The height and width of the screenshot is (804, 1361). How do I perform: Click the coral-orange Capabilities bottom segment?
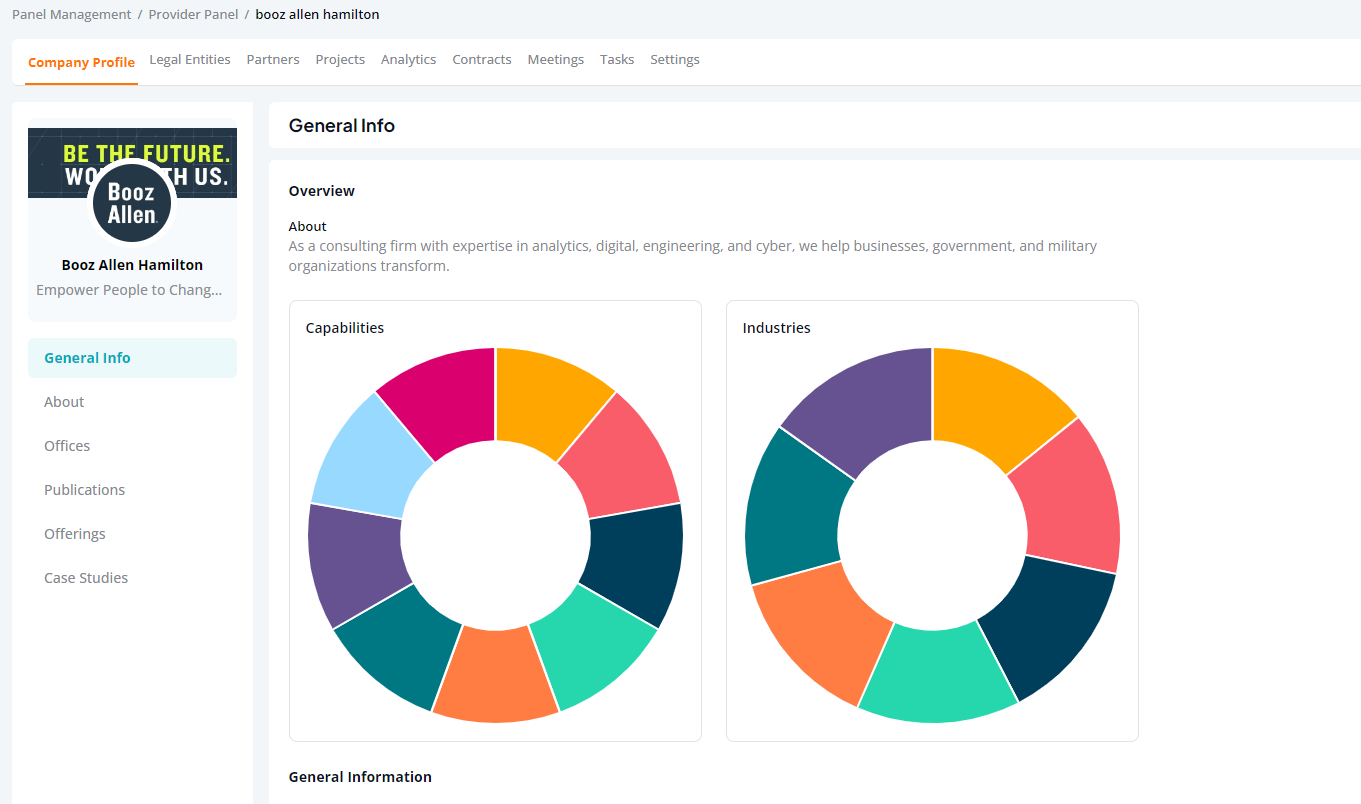[x=495, y=675]
